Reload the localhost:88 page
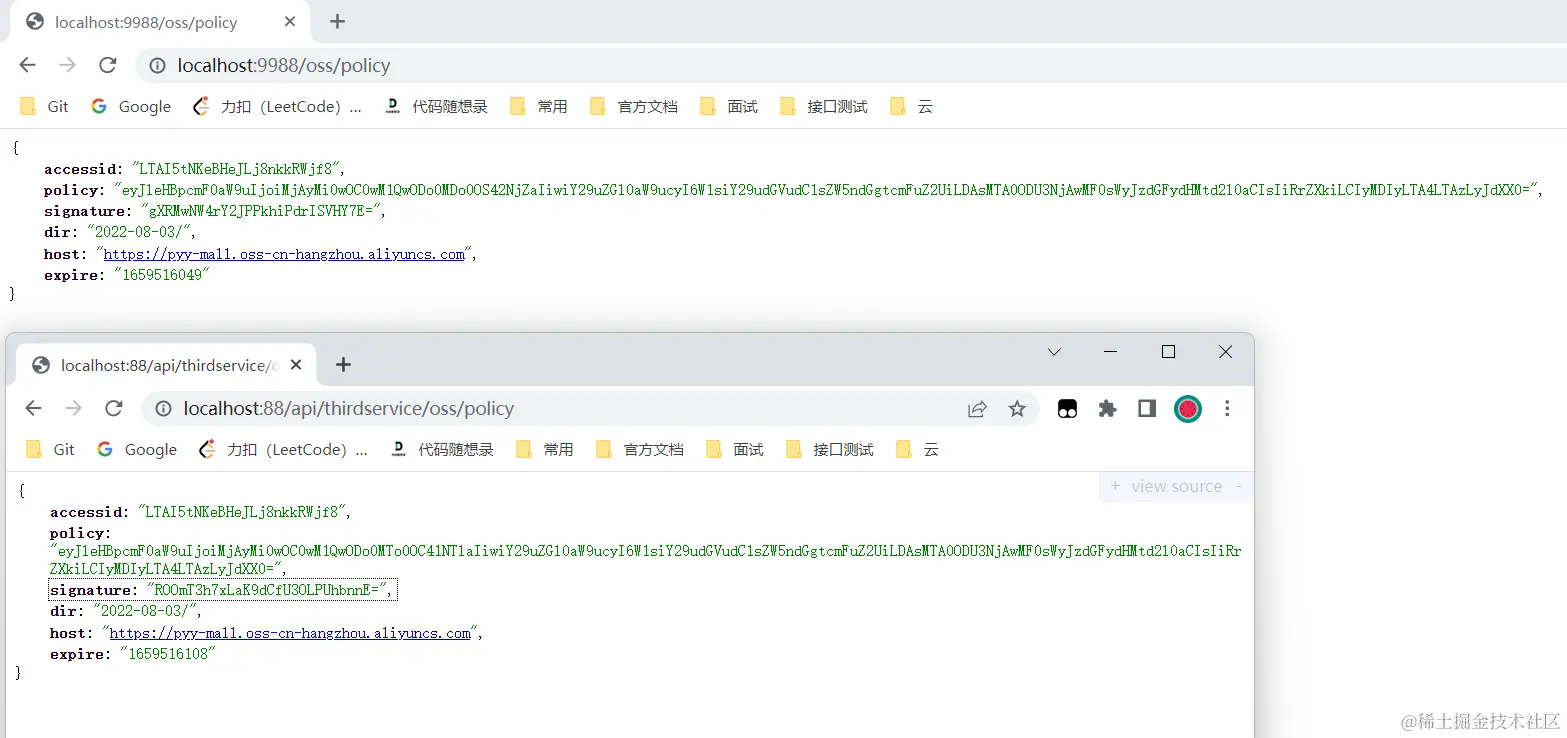 click(x=113, y=408)
